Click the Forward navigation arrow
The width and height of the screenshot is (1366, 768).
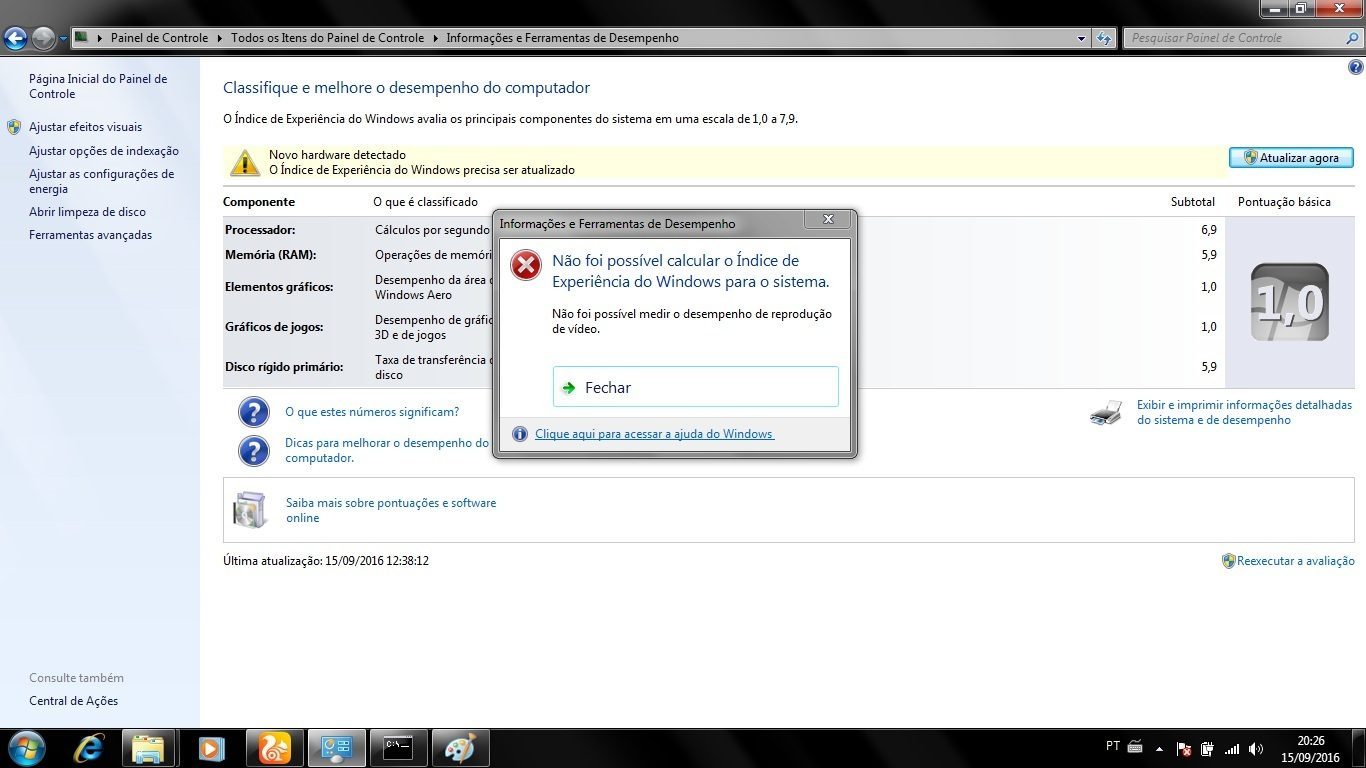pyautogui.click(x=43, y=38)
